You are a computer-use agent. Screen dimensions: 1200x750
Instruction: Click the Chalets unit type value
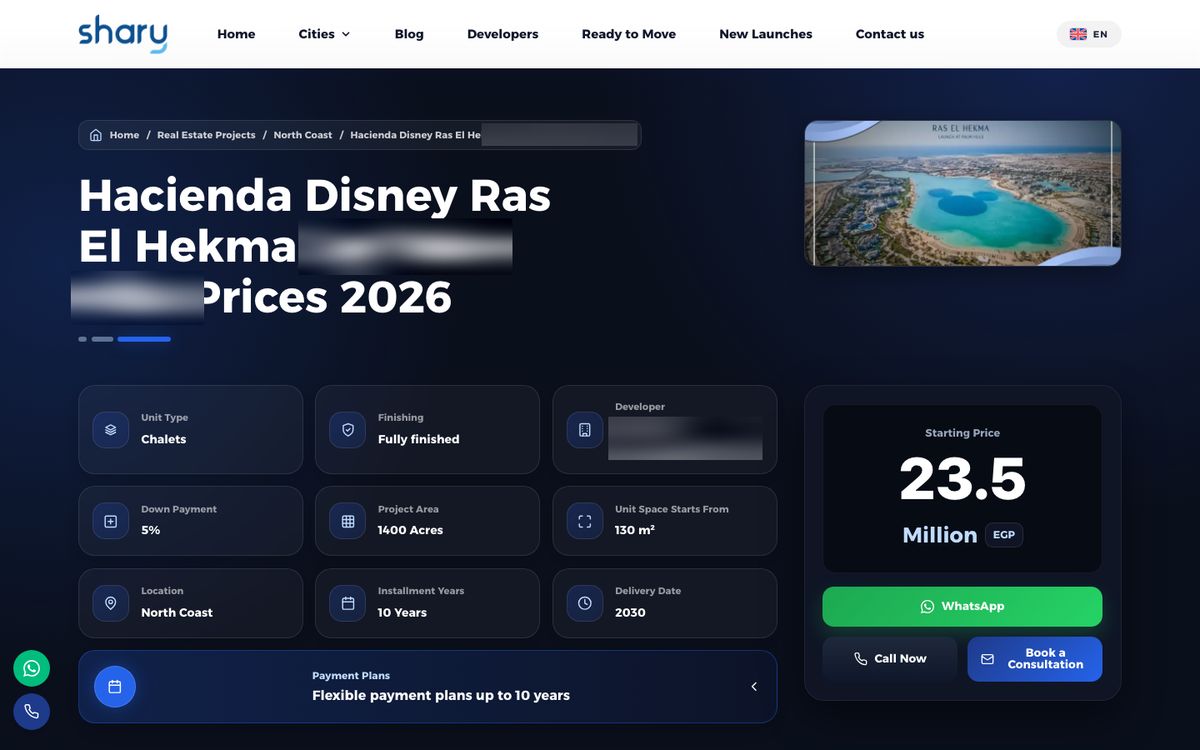point(164,439)
